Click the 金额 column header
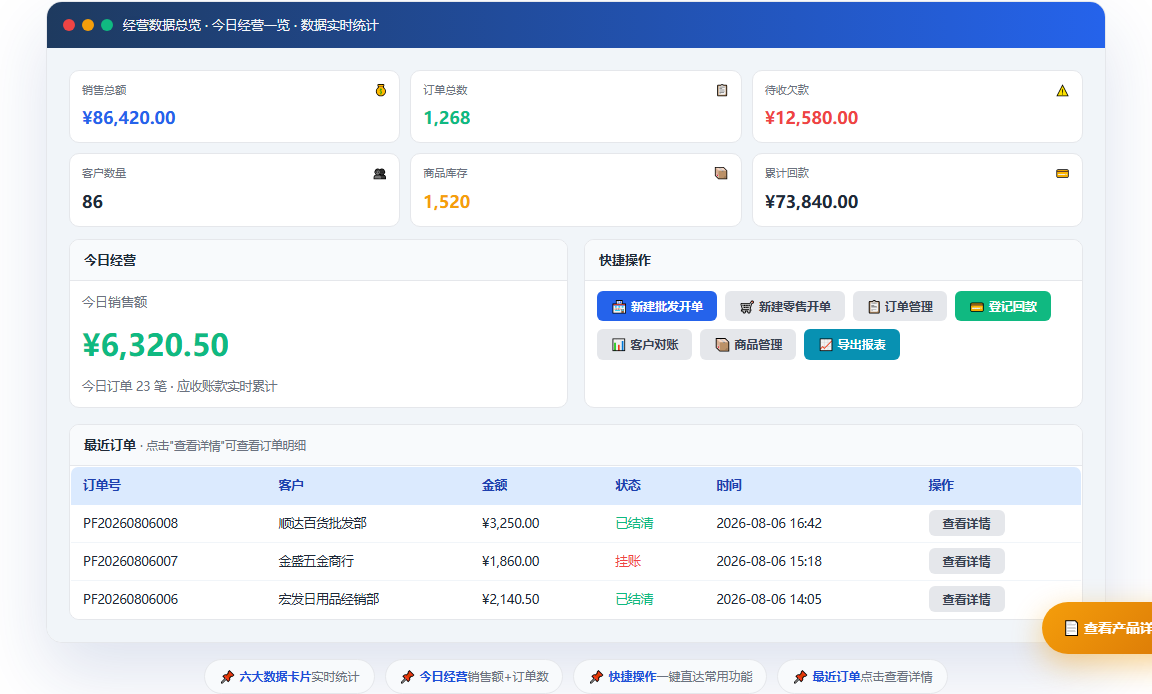 click(494, 485)
